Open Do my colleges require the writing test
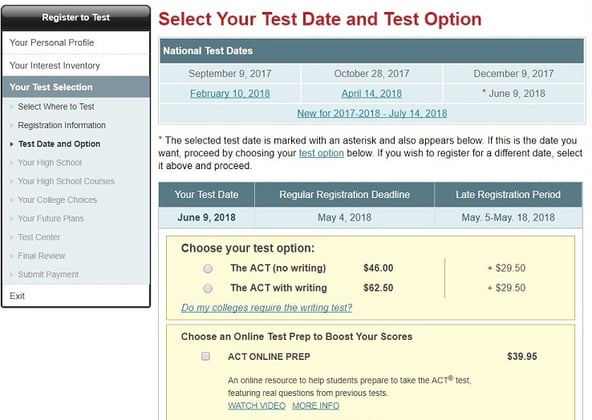The height and width of the screenshot is (420, 592). pyautogui.click(x=267, y=307)
